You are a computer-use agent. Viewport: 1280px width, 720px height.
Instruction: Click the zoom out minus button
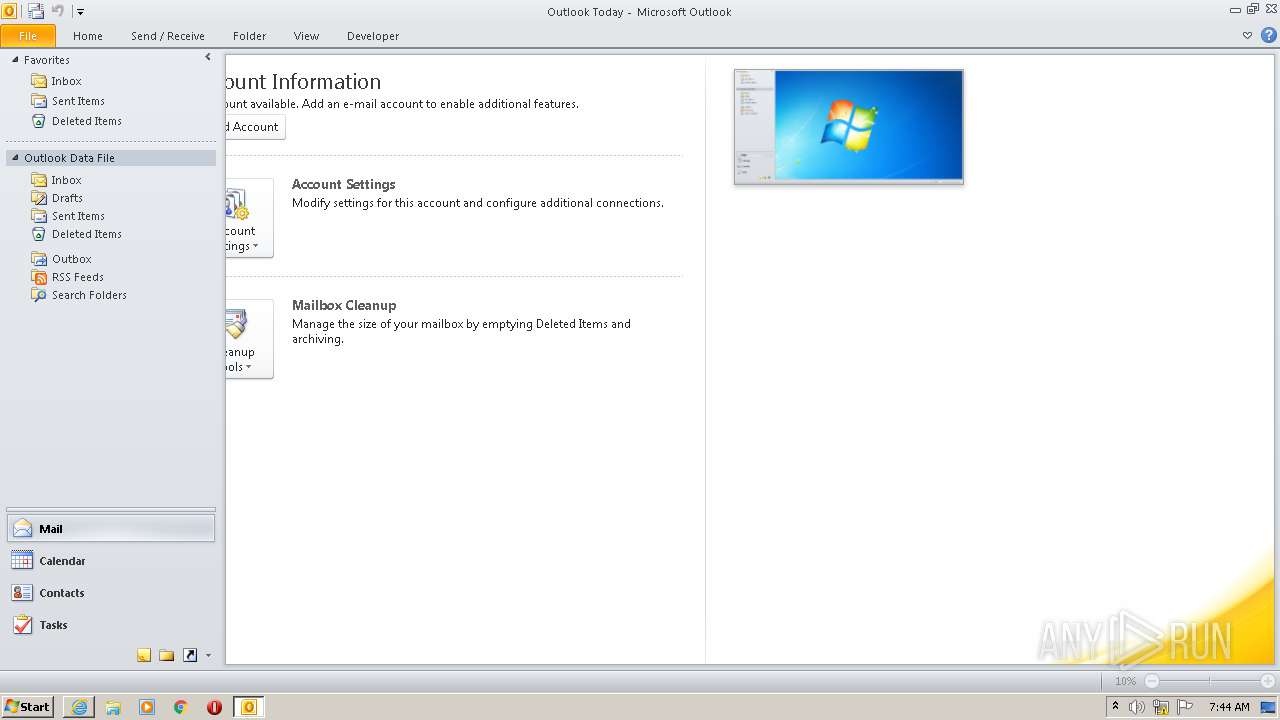pyautogui.click(x=1152, y=681)
